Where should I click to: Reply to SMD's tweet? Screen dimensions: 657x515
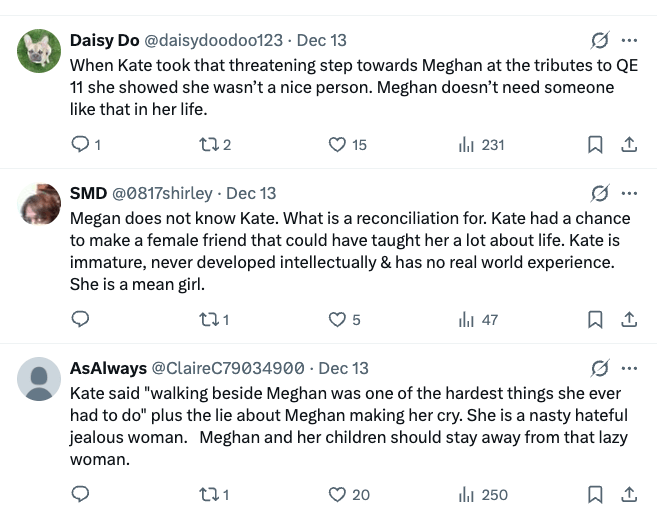click(82, 320)
